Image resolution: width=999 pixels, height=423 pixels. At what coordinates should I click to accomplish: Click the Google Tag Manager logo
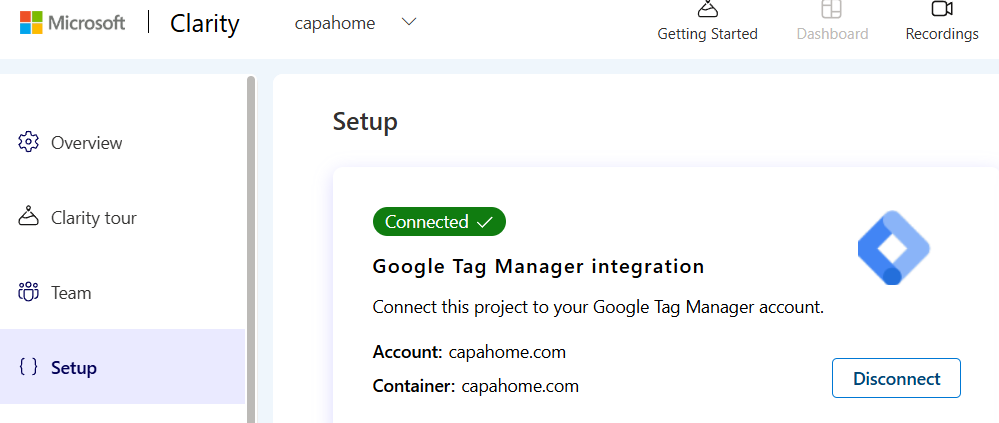click(894, 248)
